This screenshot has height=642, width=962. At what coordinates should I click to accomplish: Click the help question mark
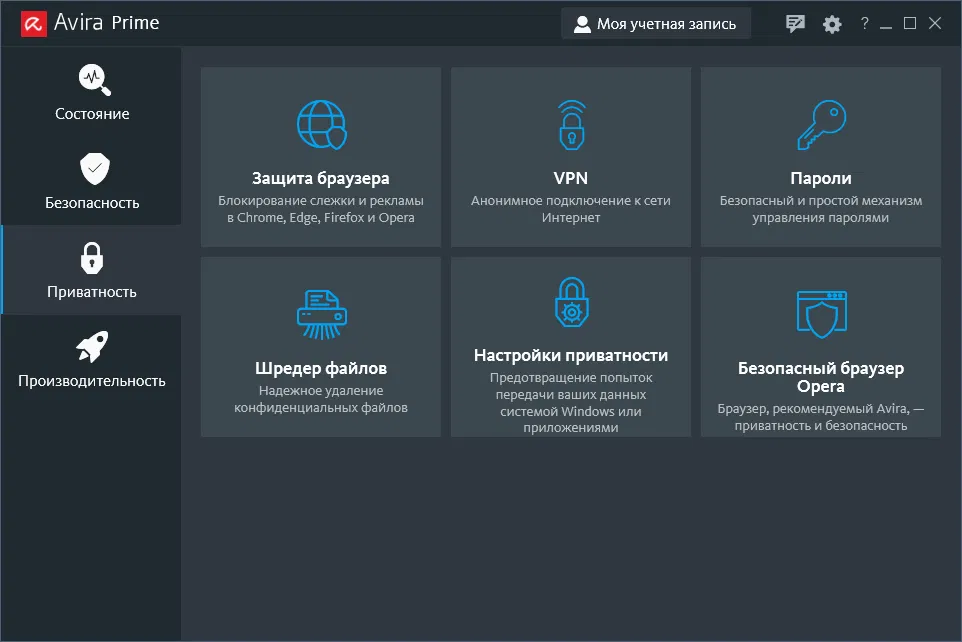click(864, 23)
